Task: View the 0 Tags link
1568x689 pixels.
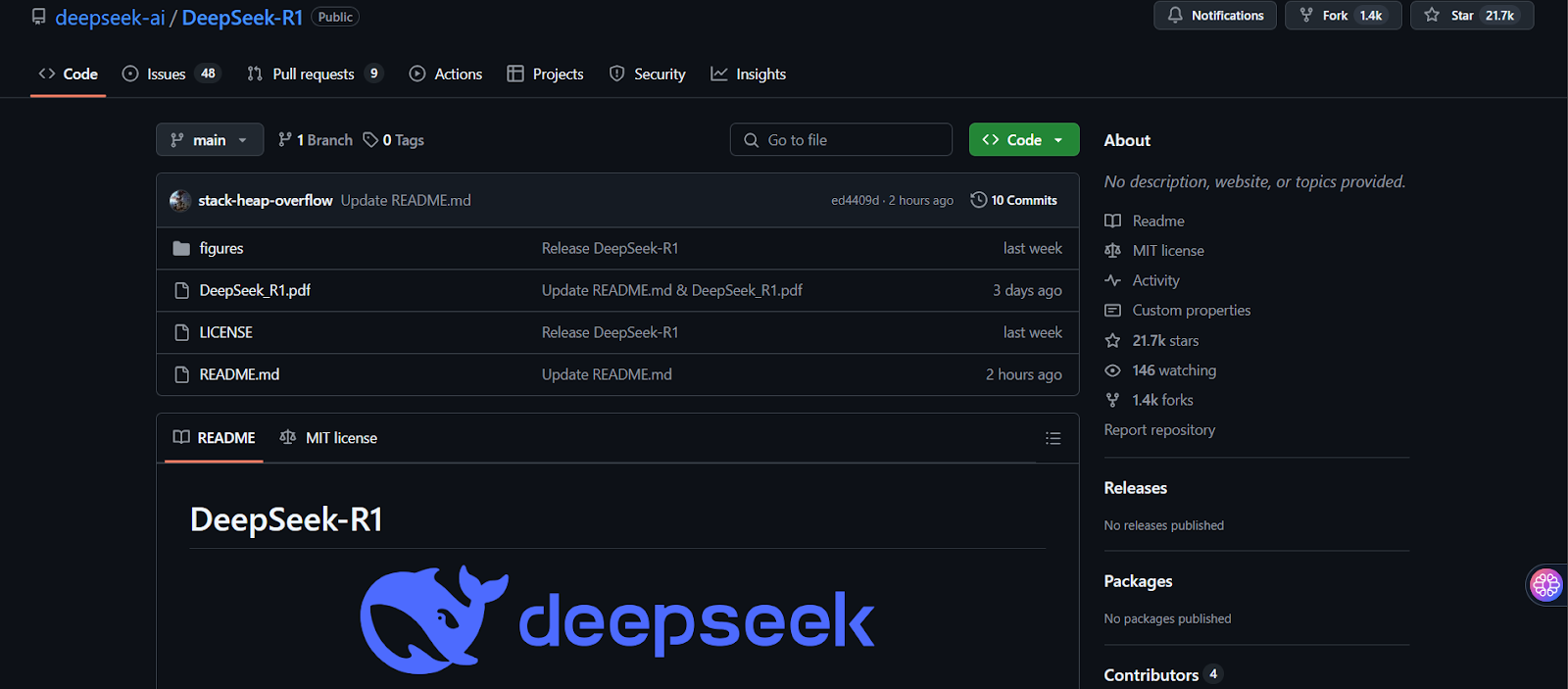Action: click(394, 140)
